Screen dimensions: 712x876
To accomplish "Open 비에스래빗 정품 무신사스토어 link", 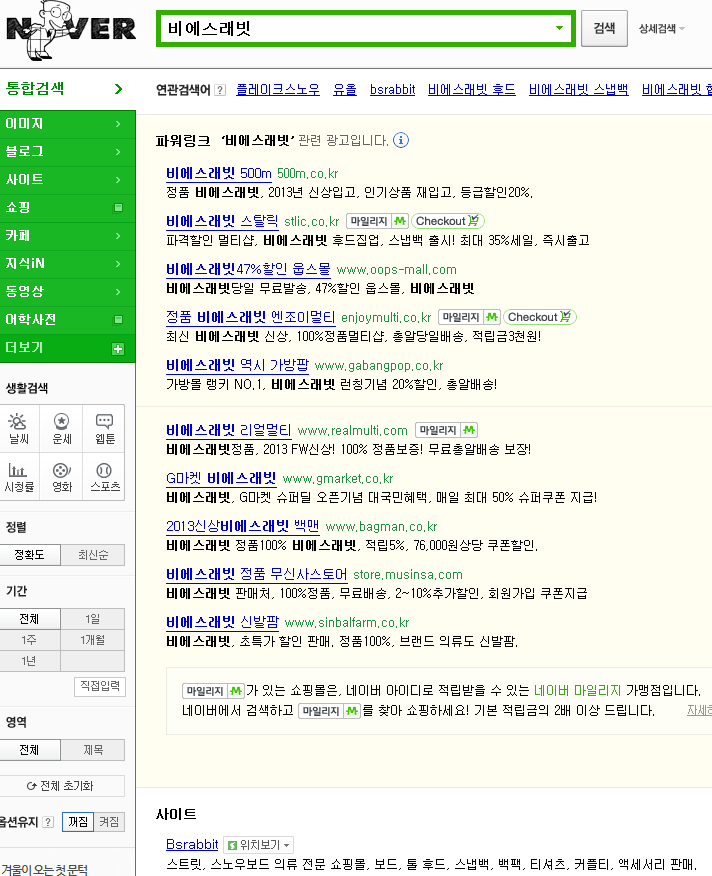I will point(257,574).
